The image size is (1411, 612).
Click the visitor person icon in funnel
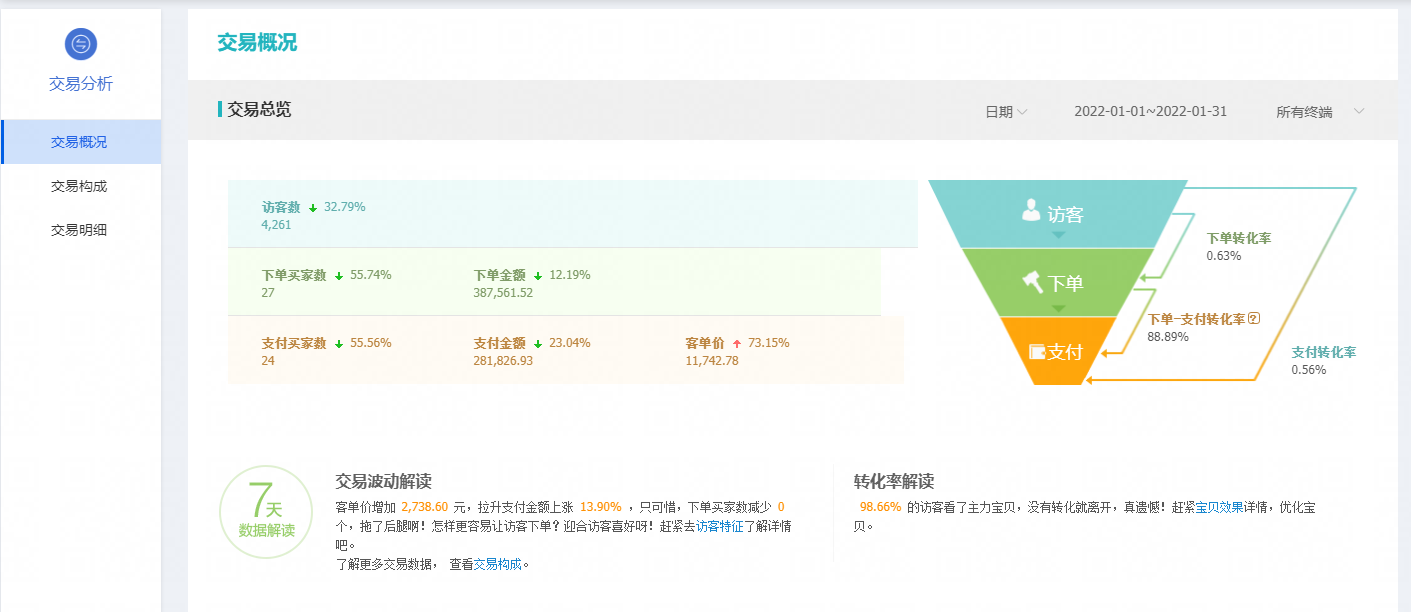[x=1031, y=211]
